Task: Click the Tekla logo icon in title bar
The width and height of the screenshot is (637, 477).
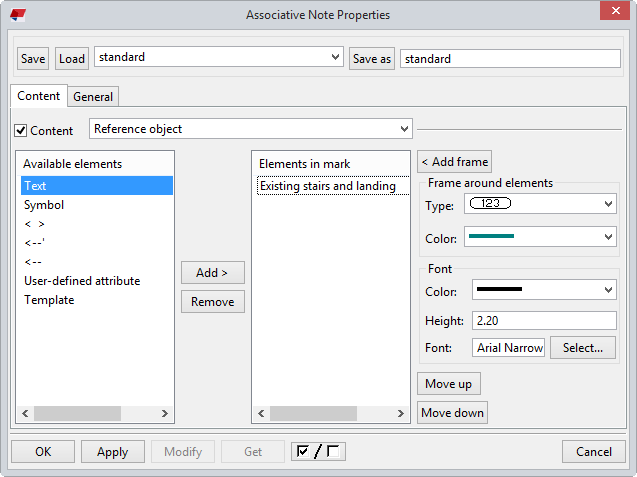Action: [x=17, y=15]
